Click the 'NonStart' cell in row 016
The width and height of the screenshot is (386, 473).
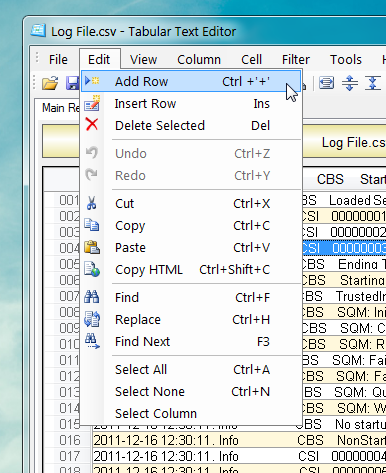click(361, 440)
